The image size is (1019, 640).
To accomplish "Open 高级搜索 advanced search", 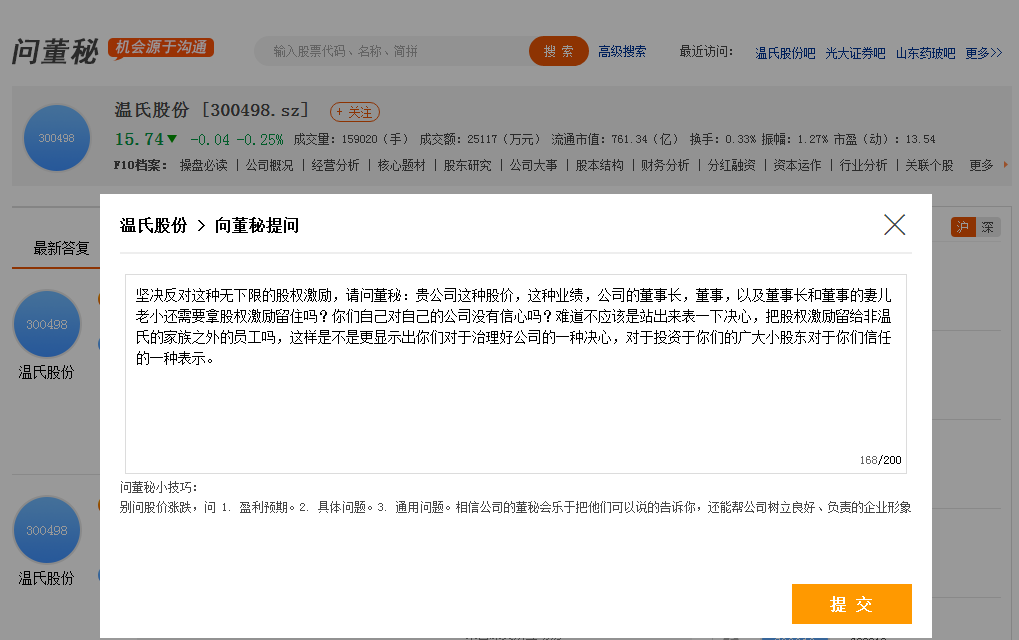I will point(622,51).
